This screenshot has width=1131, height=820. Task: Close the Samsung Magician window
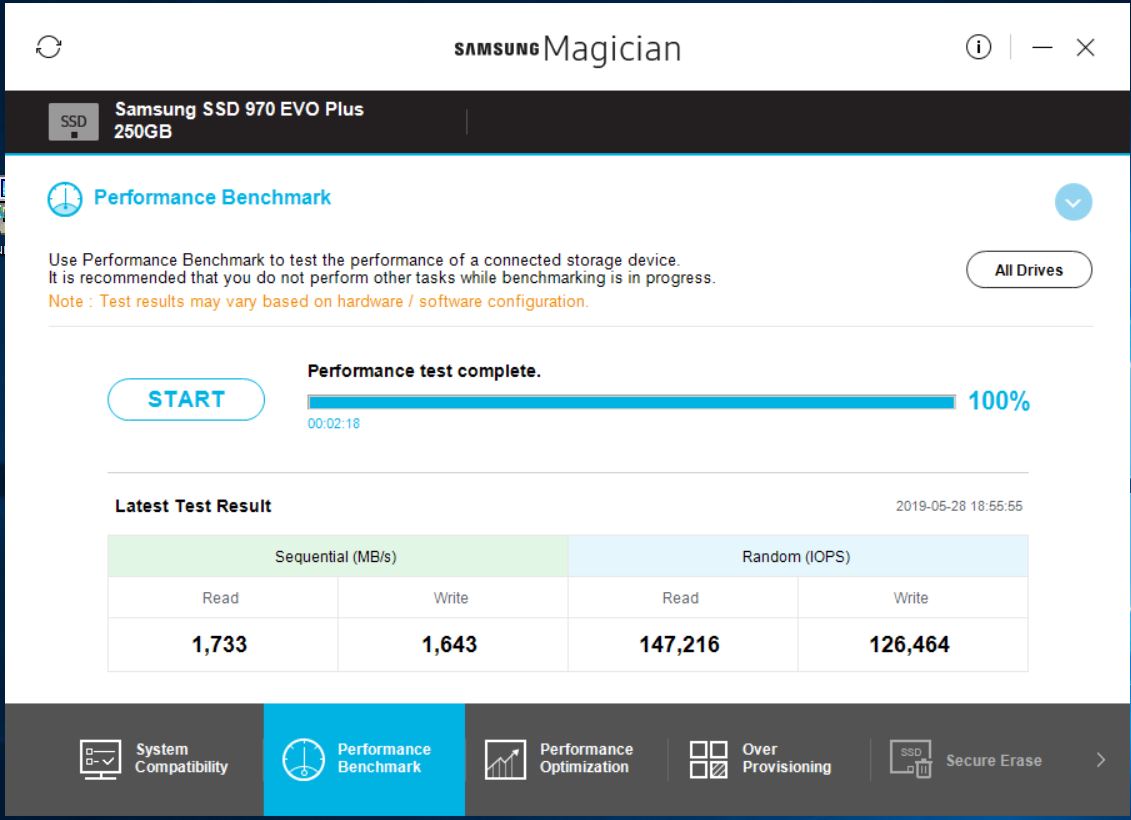[x=1085, y=48]
